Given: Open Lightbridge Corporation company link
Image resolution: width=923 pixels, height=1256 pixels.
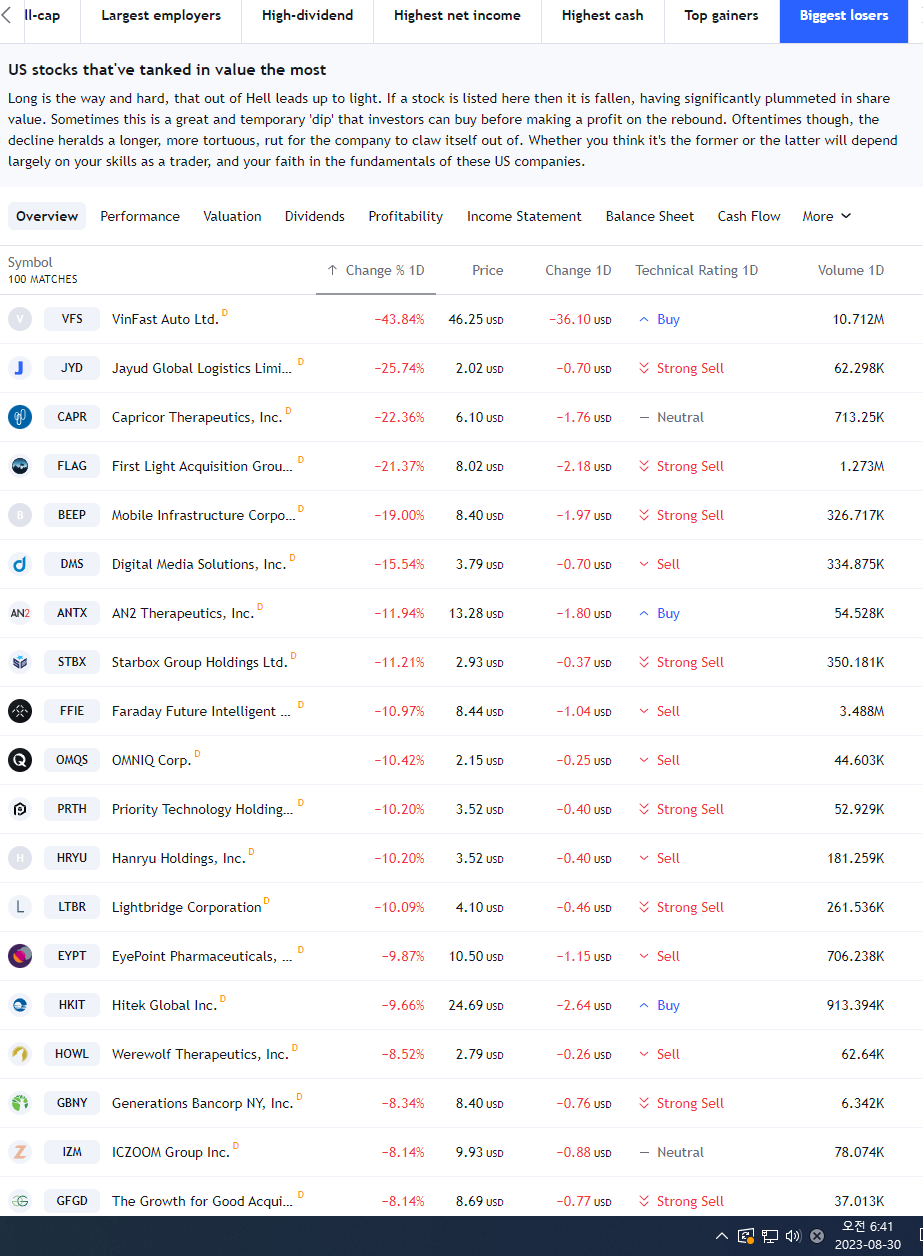Looking at the screenshot, I should point(187,907).
